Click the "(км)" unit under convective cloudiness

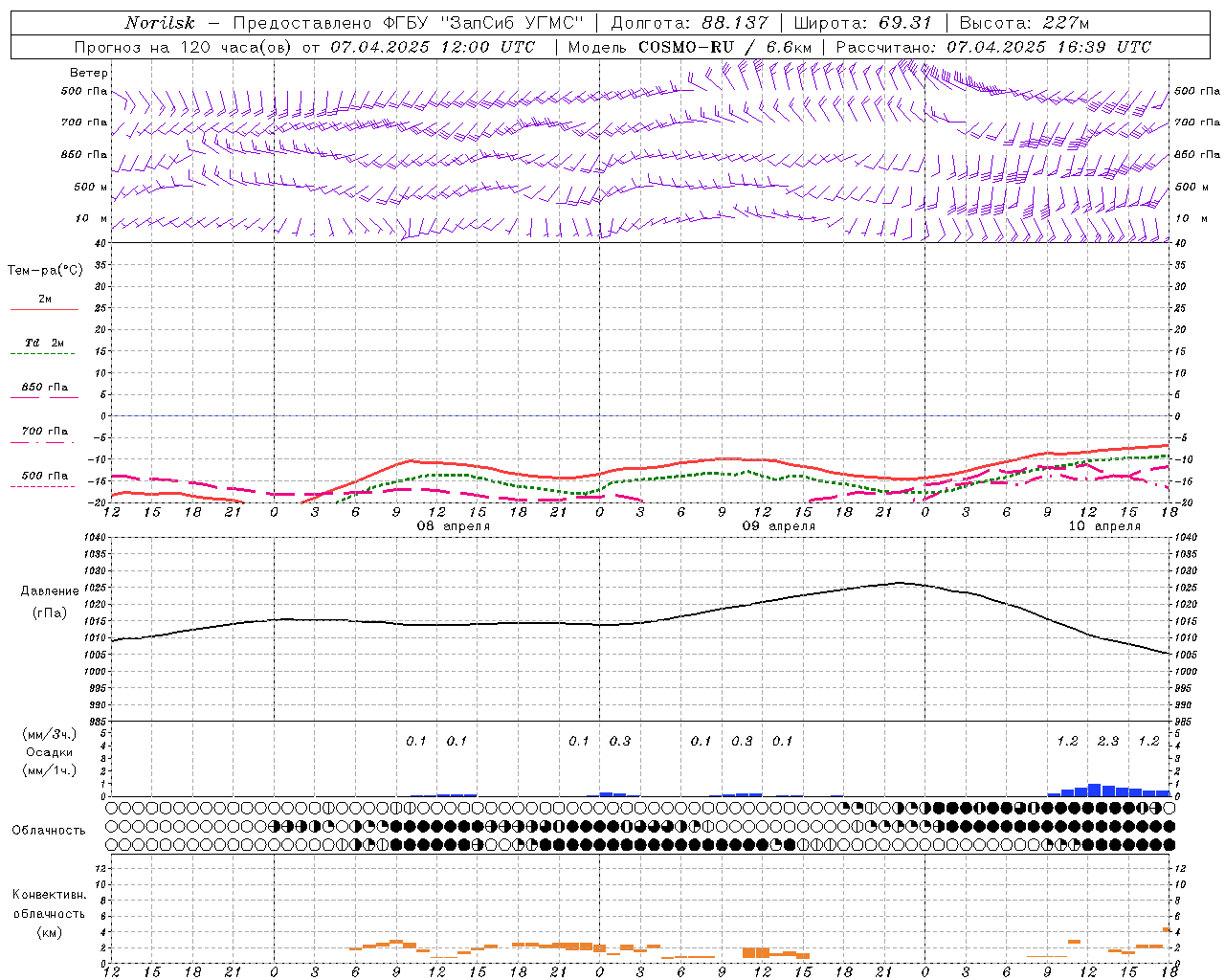pos(50,932)
